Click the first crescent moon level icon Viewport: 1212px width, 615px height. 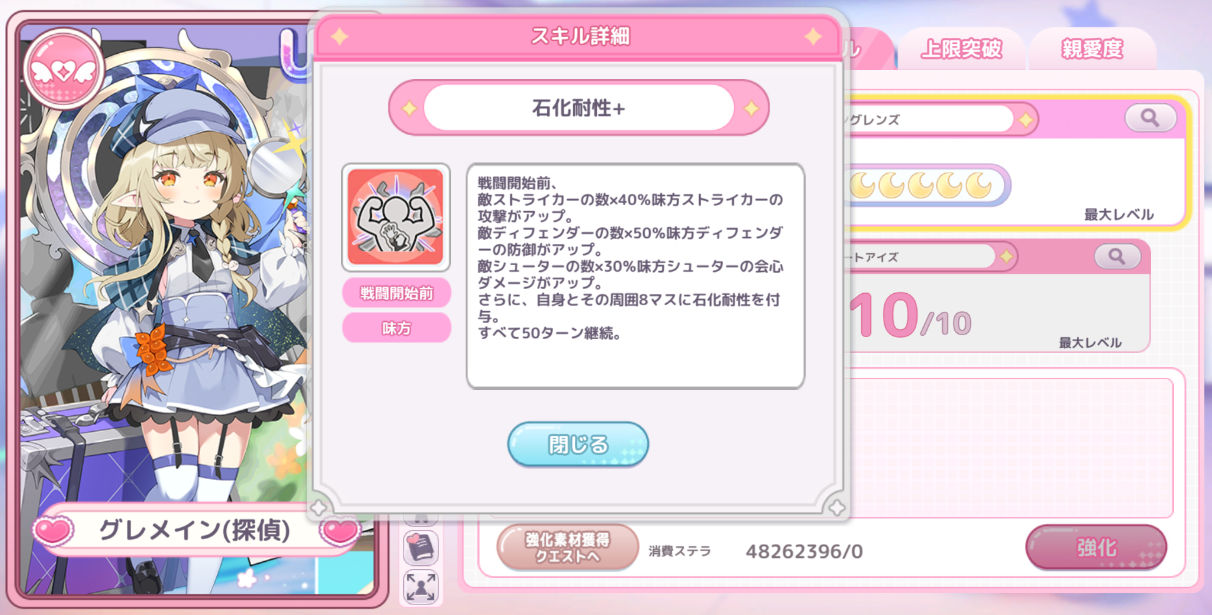(x=862, y=185)
